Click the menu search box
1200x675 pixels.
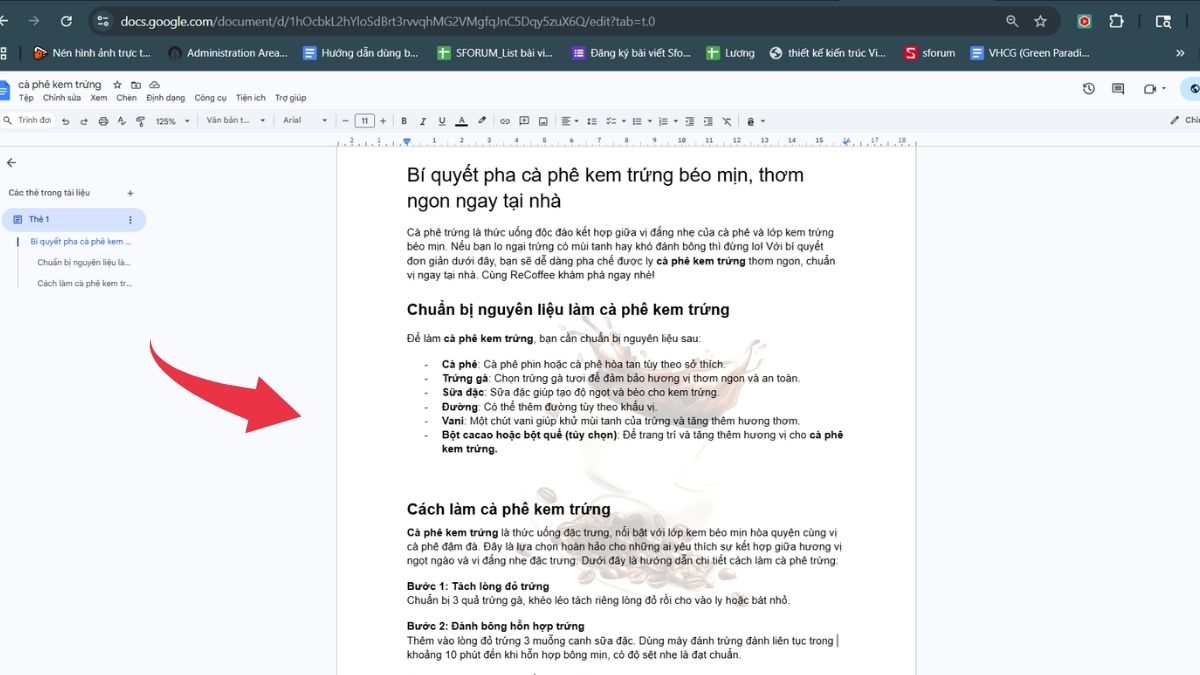point(27,120)
